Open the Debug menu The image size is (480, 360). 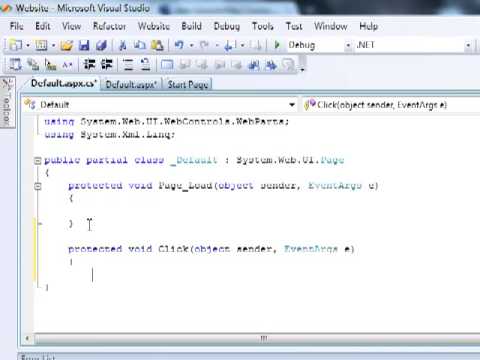pyautogui.click(x=227, y=26)
